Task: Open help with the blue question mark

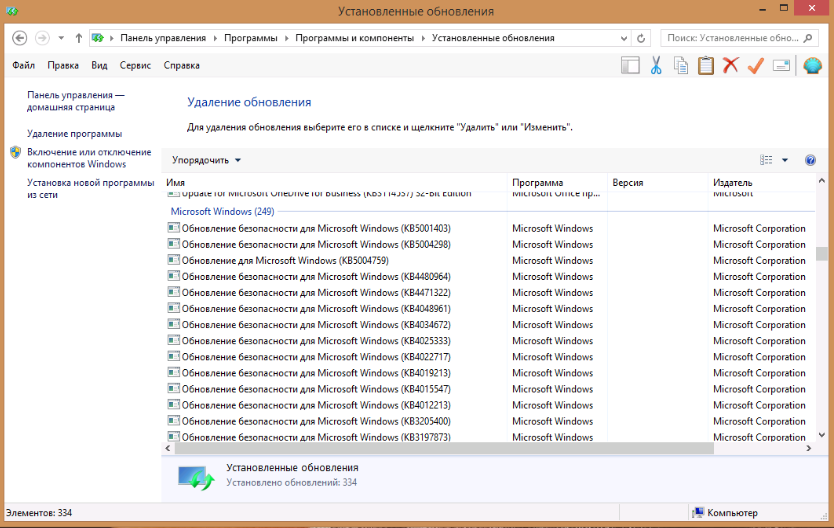Action: (810, 160)
